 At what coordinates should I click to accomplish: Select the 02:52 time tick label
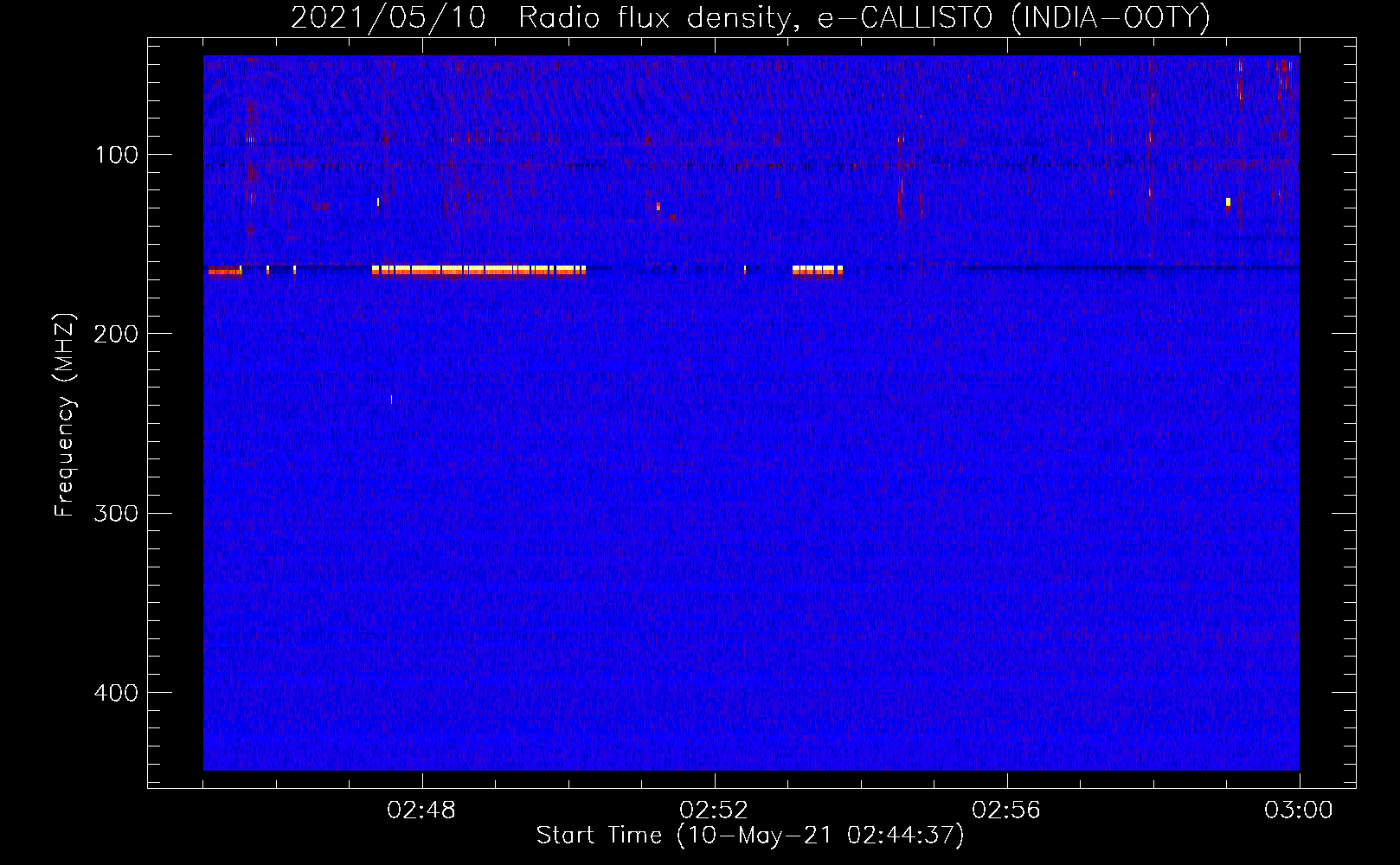pos(714,811)
